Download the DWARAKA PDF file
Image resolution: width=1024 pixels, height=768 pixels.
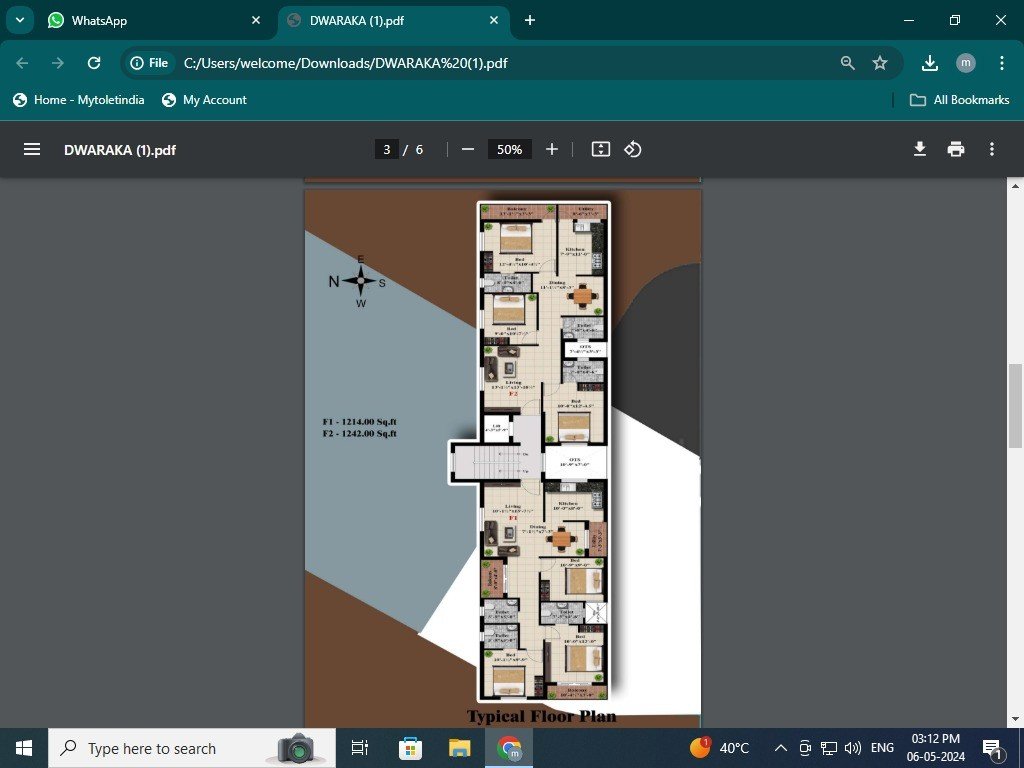tap(920, 149)
